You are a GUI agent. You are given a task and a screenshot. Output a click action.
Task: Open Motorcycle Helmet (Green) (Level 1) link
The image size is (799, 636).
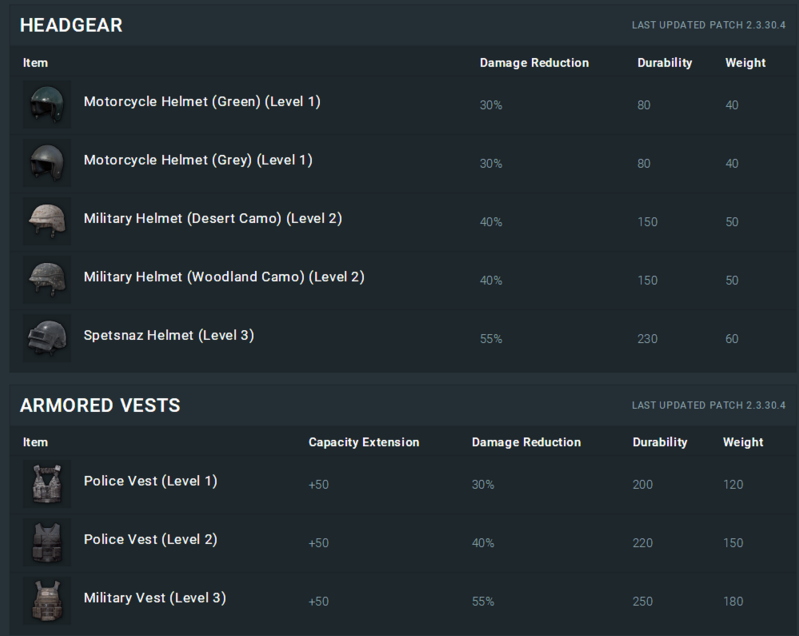click(202, 102)
